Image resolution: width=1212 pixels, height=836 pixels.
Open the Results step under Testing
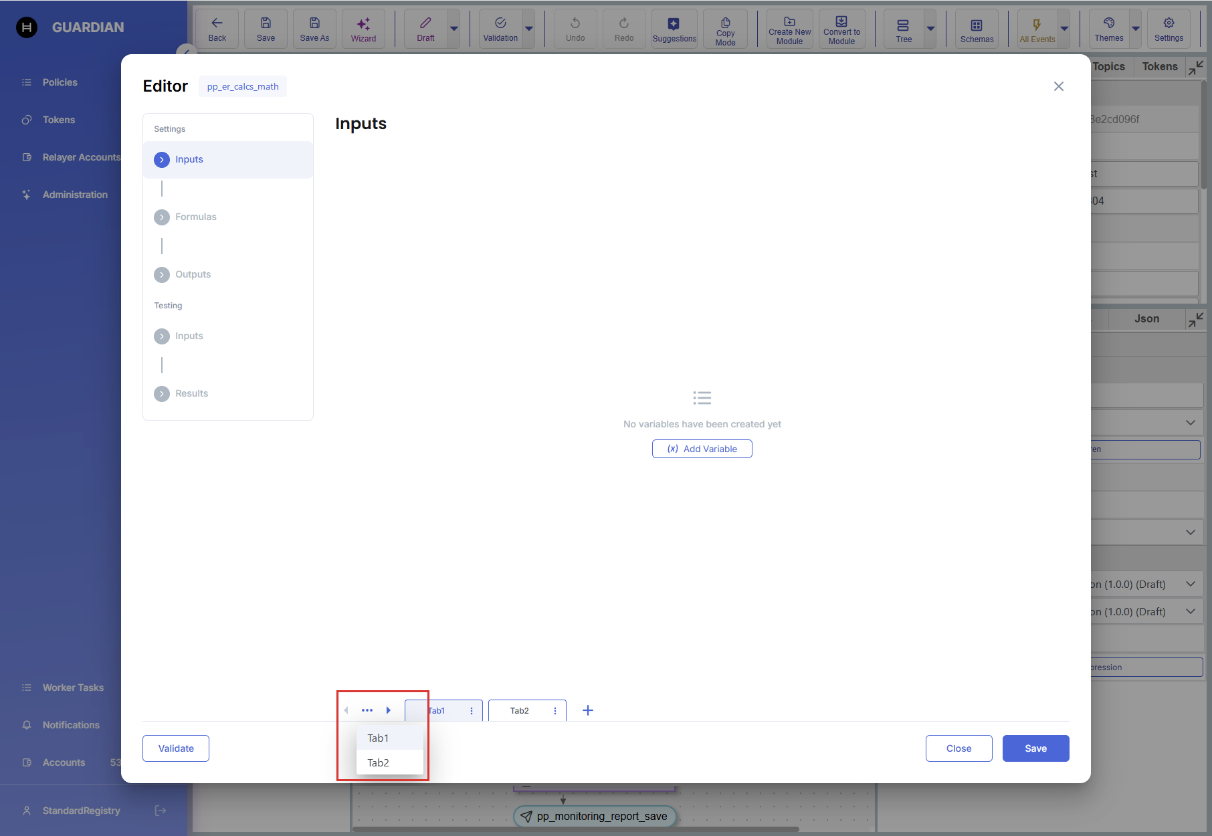pyautogui.click(x=191, y=394)
